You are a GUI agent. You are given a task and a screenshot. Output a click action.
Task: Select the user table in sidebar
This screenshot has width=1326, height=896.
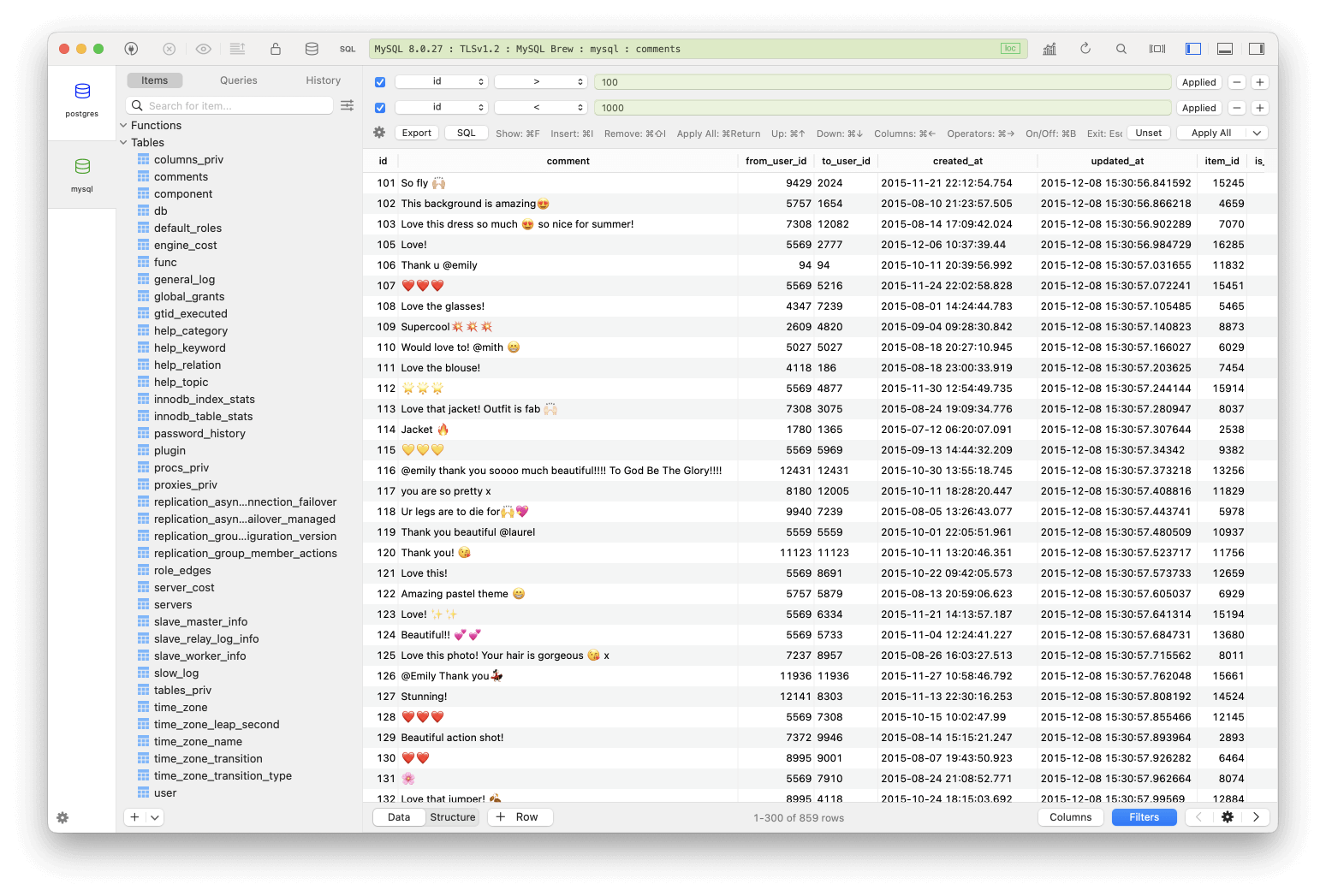(164, 792)
